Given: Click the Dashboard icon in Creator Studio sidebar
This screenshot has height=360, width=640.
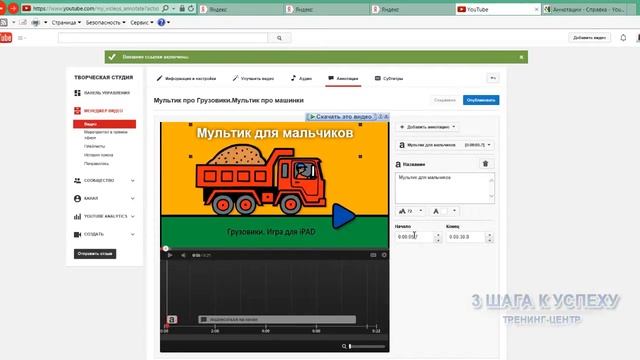Looking at the screenshot, I should [x=77, y=93].
